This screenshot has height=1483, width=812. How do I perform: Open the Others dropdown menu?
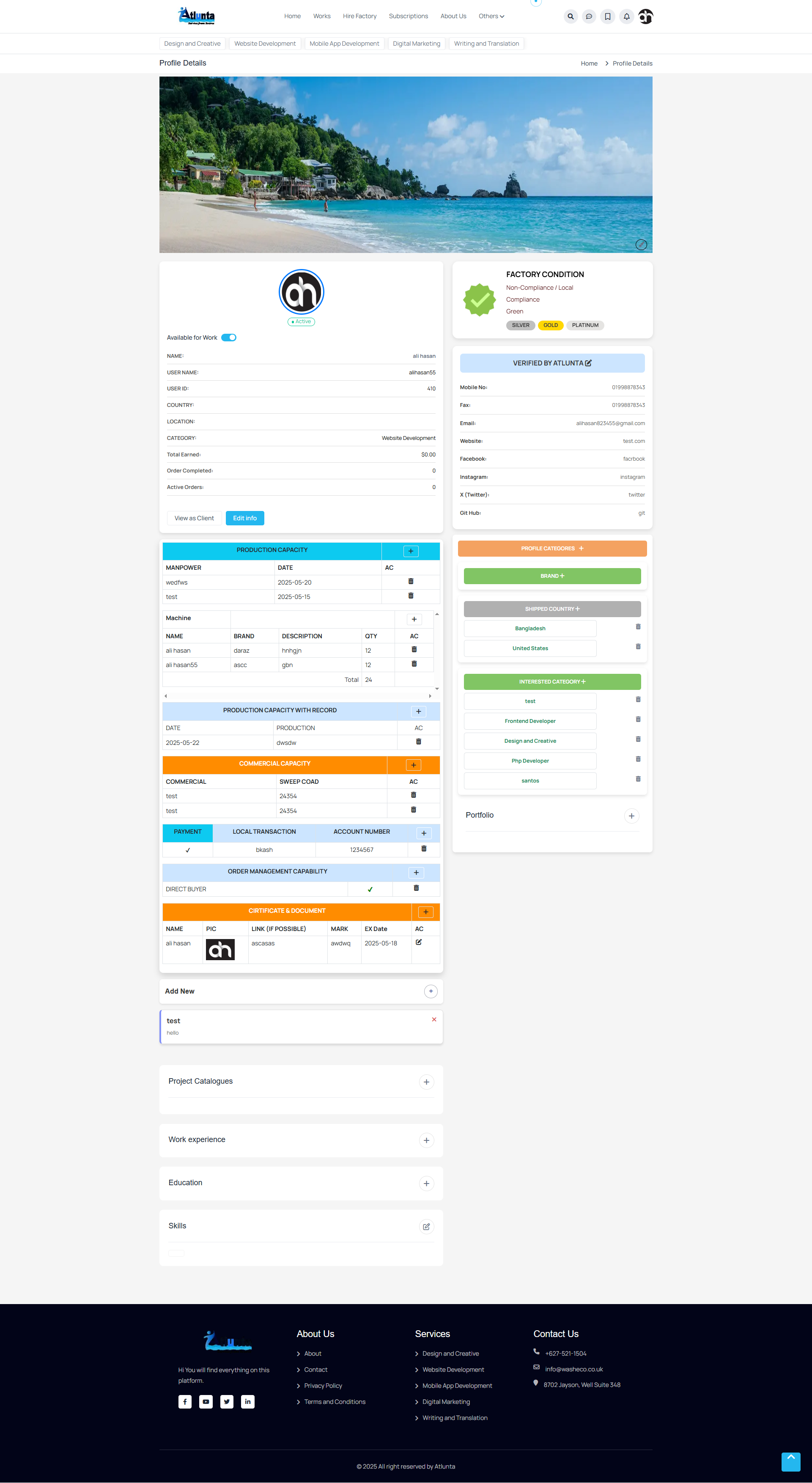click(491, 16)
